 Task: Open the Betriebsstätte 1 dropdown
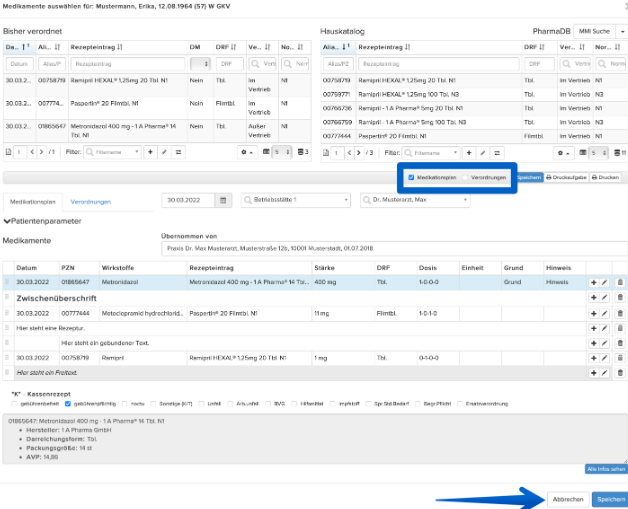click(x=296, y=200)
